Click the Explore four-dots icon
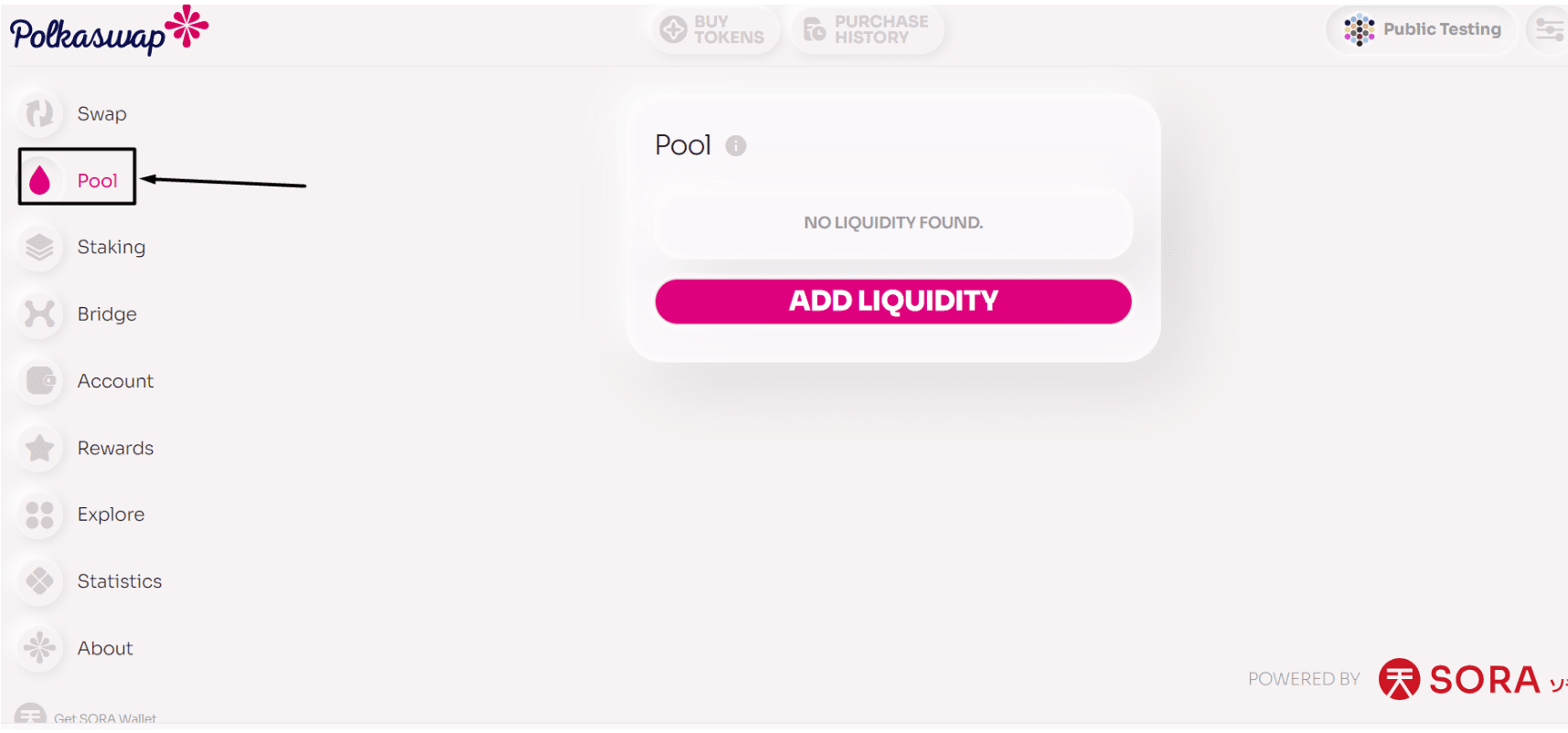Image resolution: width=1568 pixels, height=733 pixels. click(39, 515)
